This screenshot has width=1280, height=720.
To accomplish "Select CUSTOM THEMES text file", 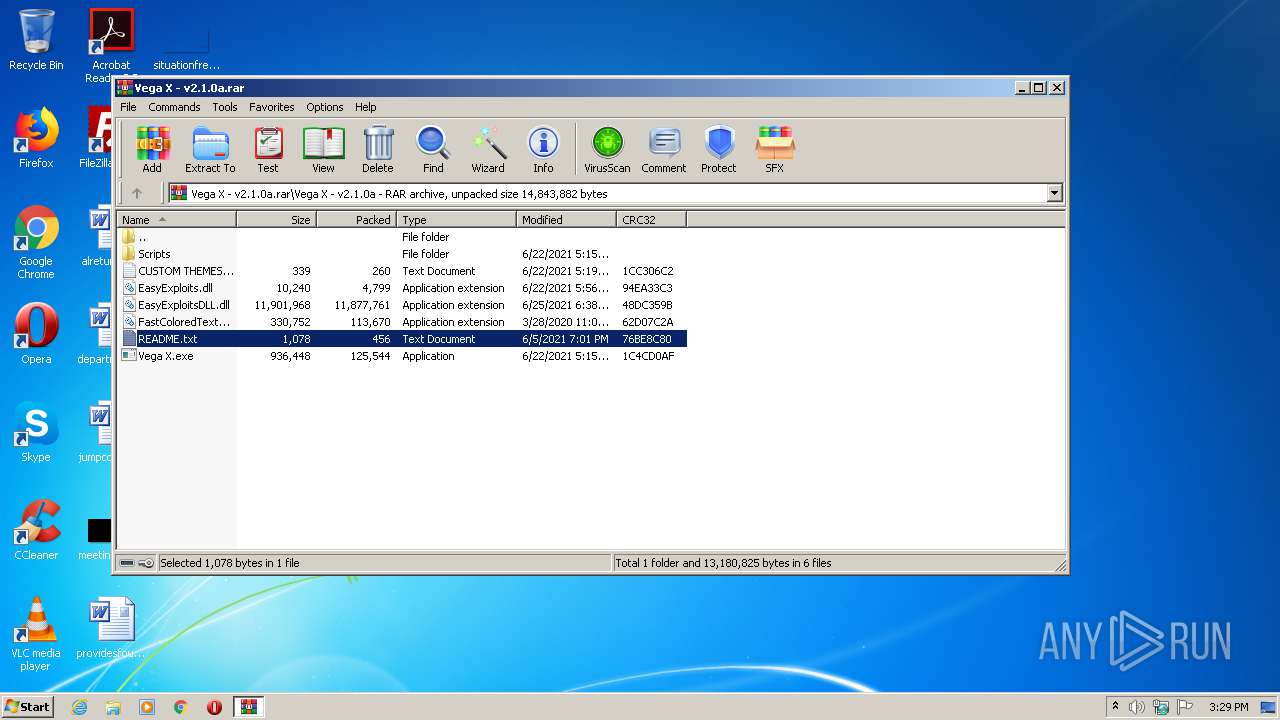I will [x=402, y=271].
